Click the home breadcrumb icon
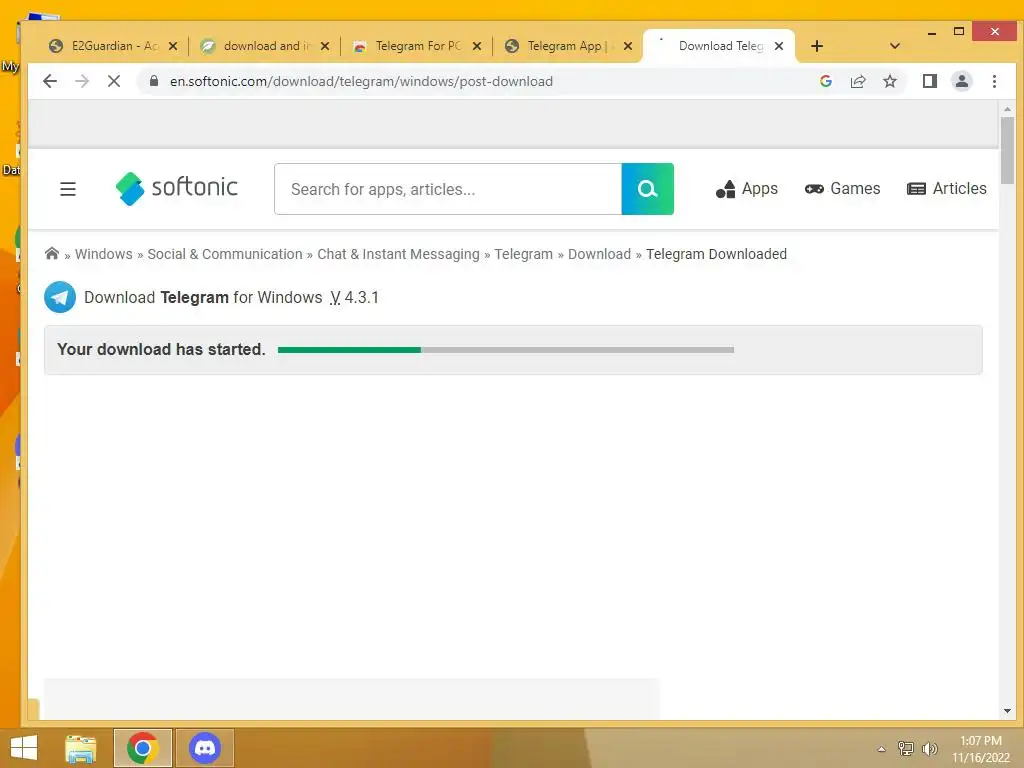The width and height of the screenshot is (1024, 768). [x=52, y=253]
